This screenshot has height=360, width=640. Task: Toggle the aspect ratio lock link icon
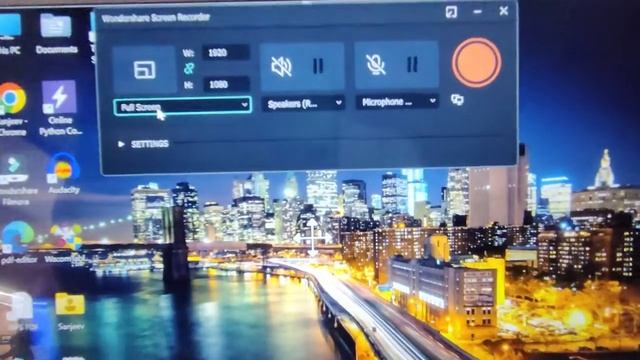189,69
